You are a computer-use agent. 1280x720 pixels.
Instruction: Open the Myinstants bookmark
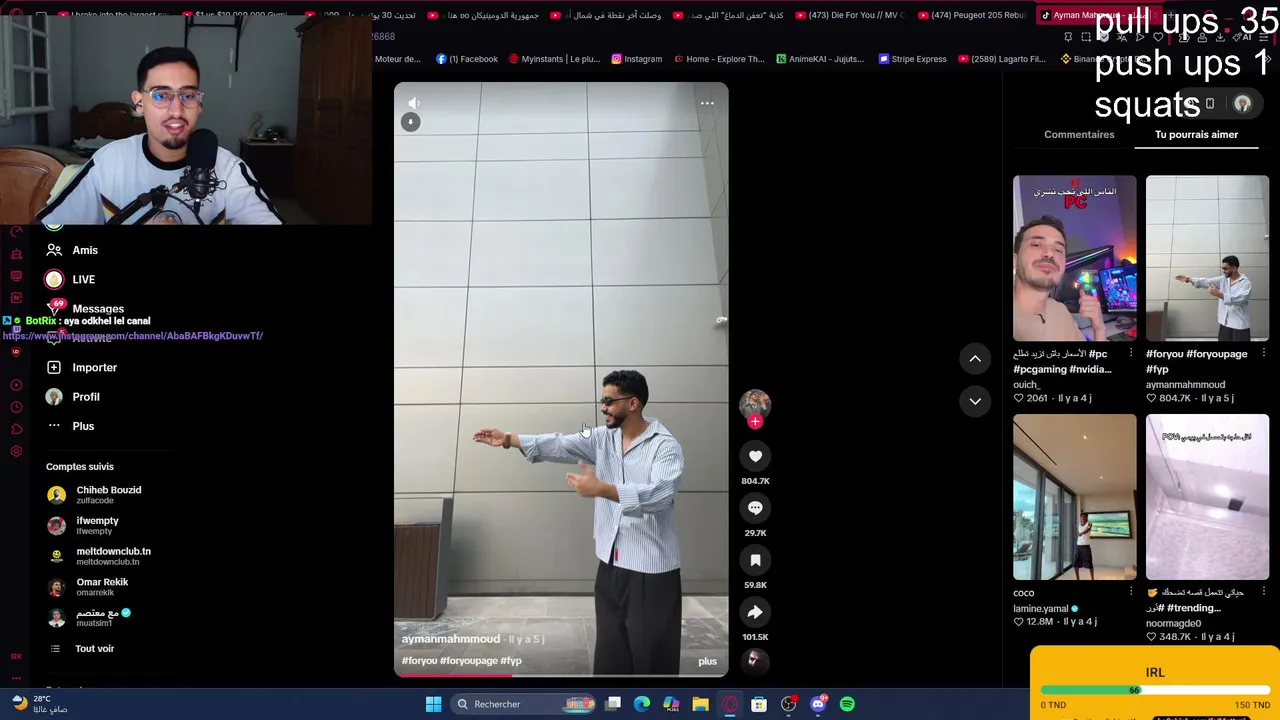tap(554, 59)
